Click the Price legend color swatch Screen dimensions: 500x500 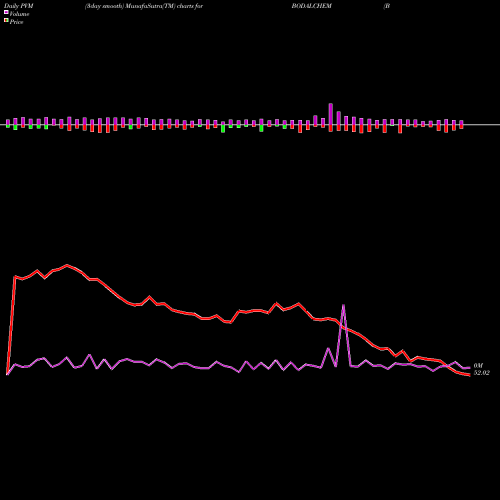coord(6,21)
